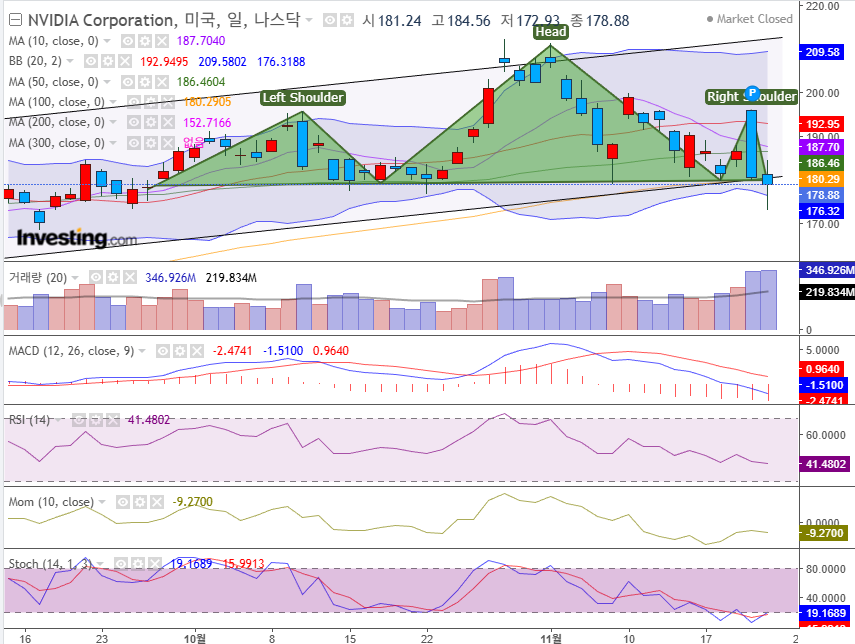Image resolution: width=855 pixels, height=644 pixels.
Task: Remove the MA (10, close, 0) indicator
Action: click(161, 41)
